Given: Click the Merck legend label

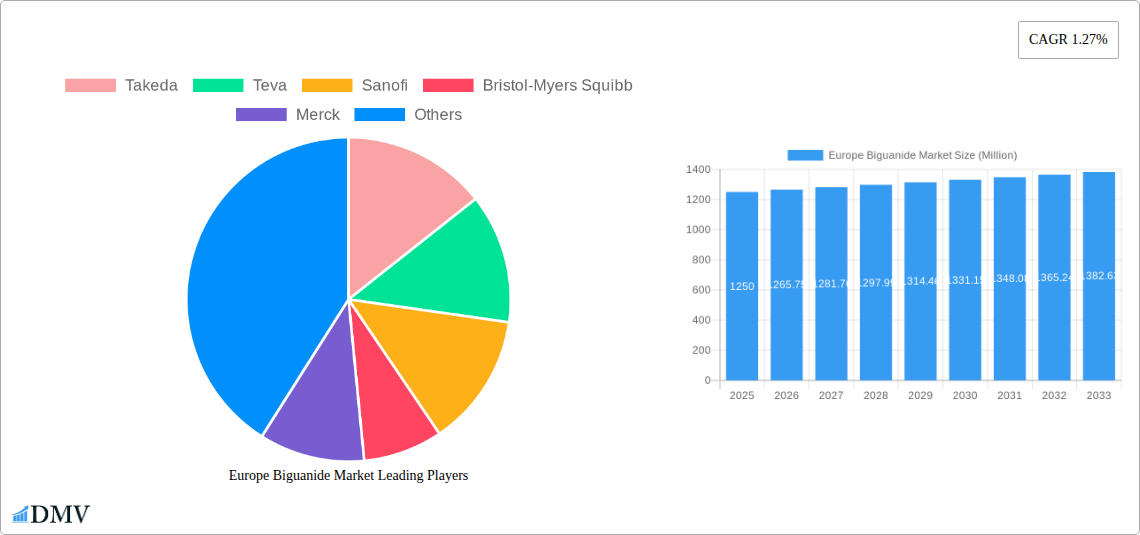Looking at the screenshot, I should (318, 115).
